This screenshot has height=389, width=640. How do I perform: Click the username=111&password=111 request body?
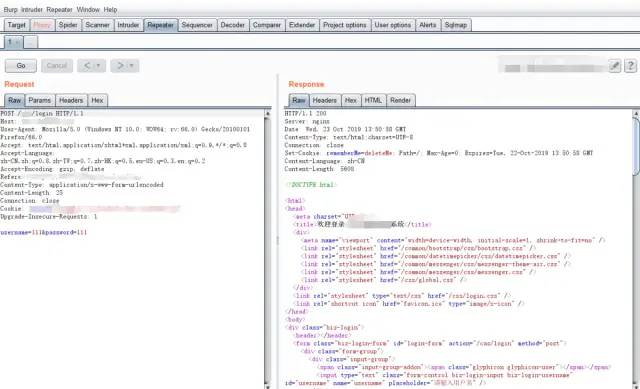[x=44, y=232]
